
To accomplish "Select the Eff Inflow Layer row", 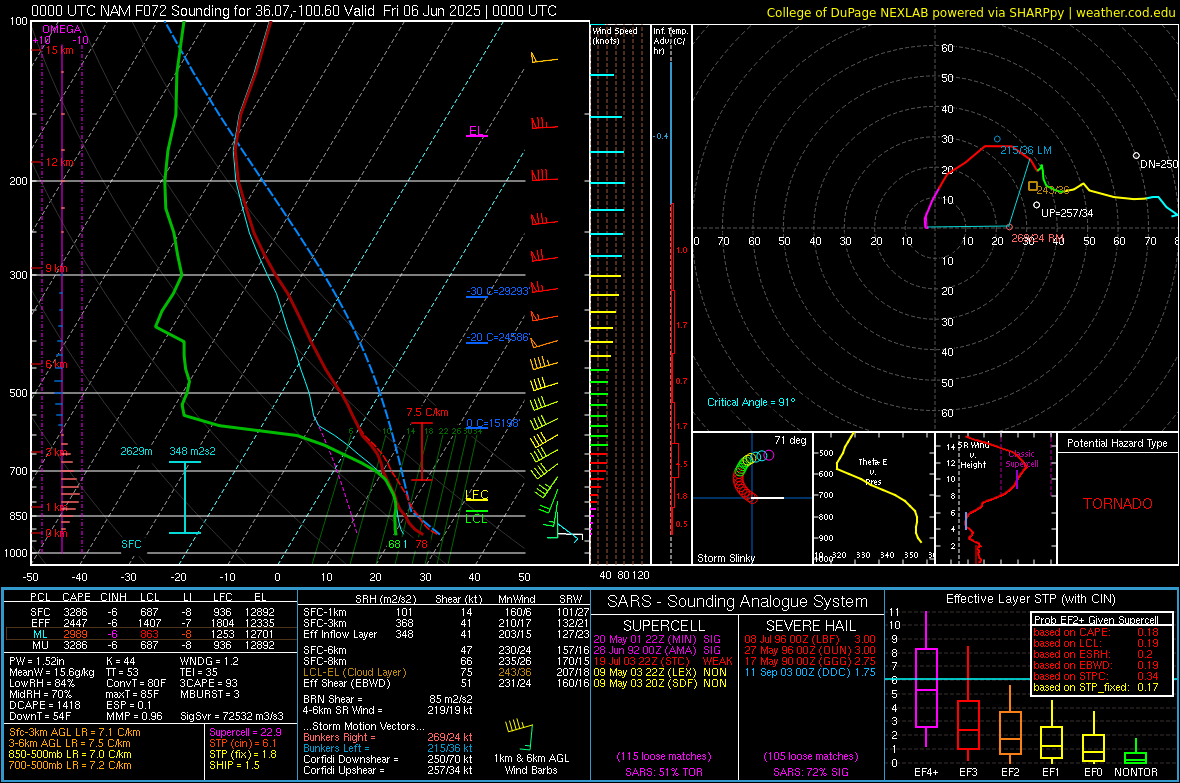I will coord(446,634).
